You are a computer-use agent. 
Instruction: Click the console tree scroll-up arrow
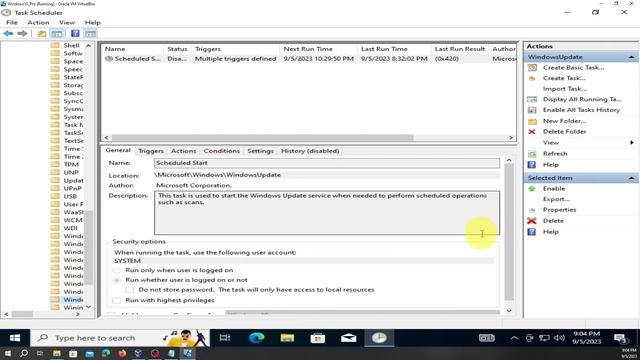[89, 45]
